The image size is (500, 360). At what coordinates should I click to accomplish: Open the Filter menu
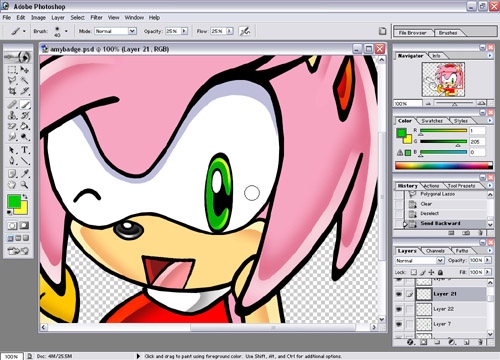point(97,17)
